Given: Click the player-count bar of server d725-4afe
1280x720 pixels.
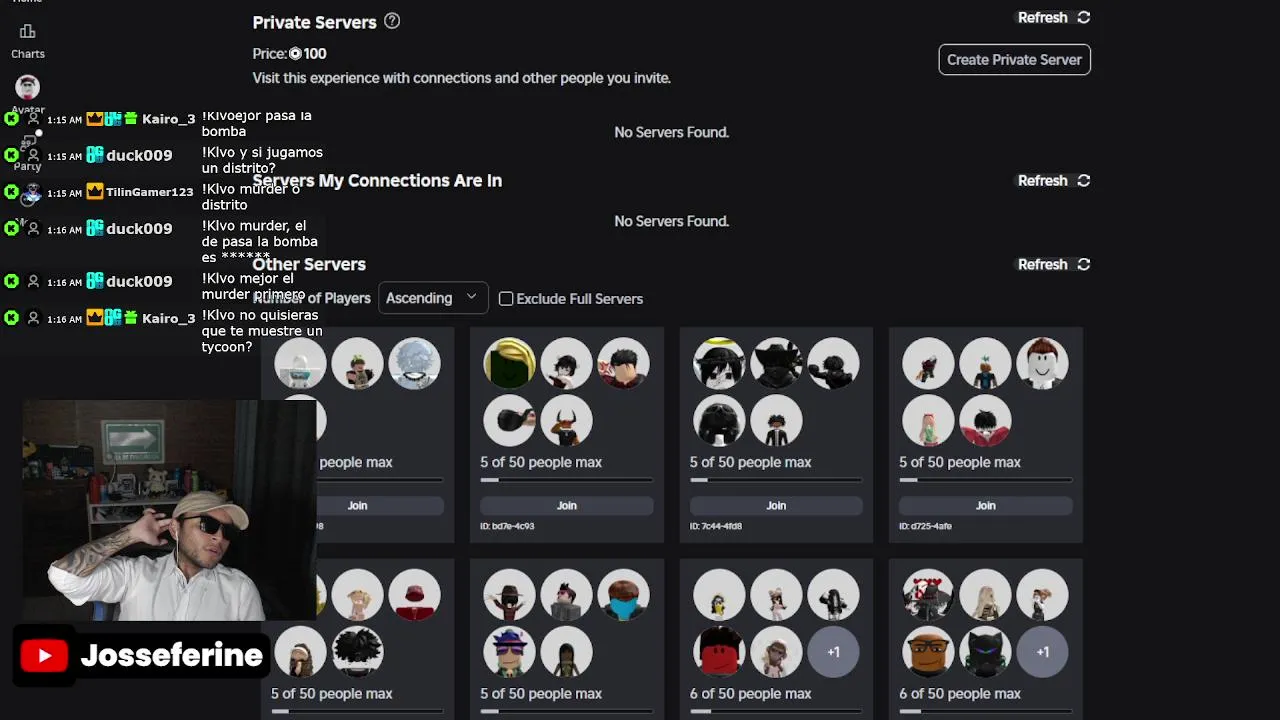Looking at the screenshot, I should click(986, 480).
